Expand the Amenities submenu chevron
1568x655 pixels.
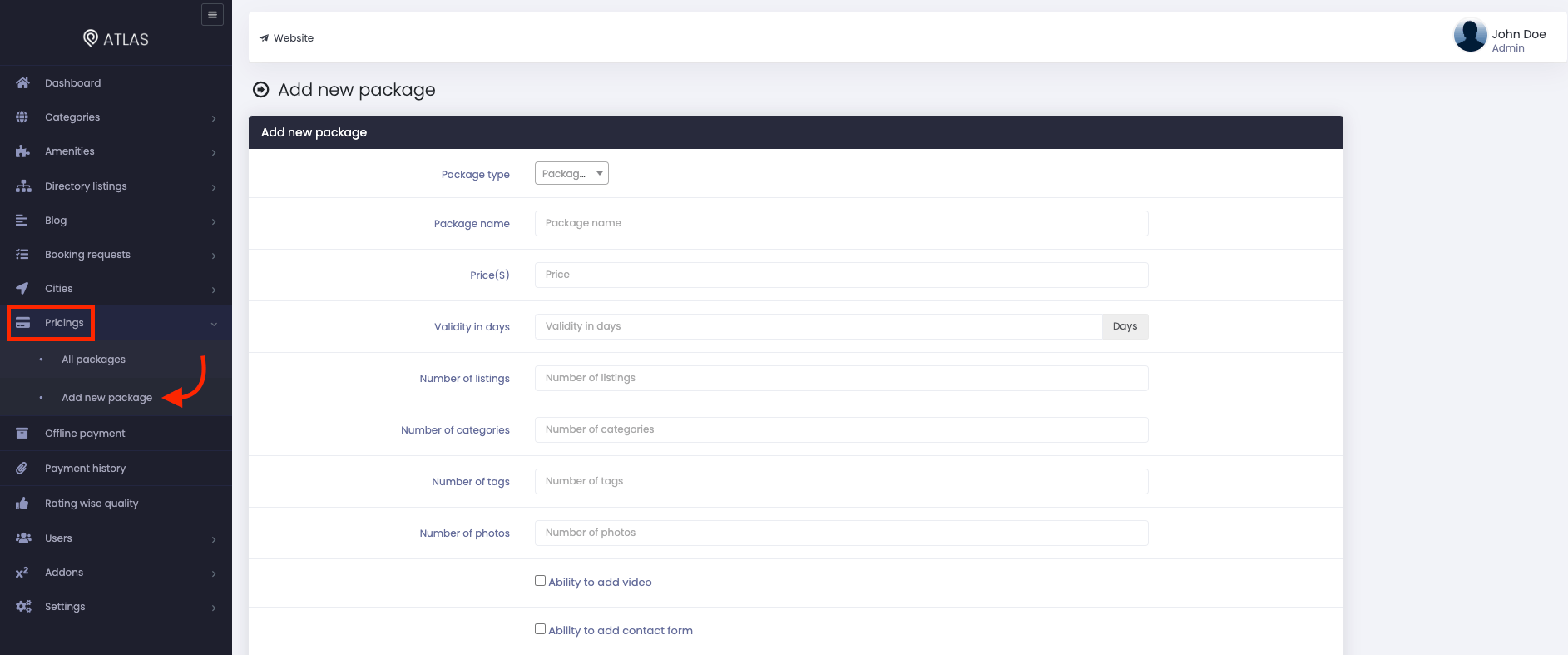pyautogui.click(x=214, y=152)
